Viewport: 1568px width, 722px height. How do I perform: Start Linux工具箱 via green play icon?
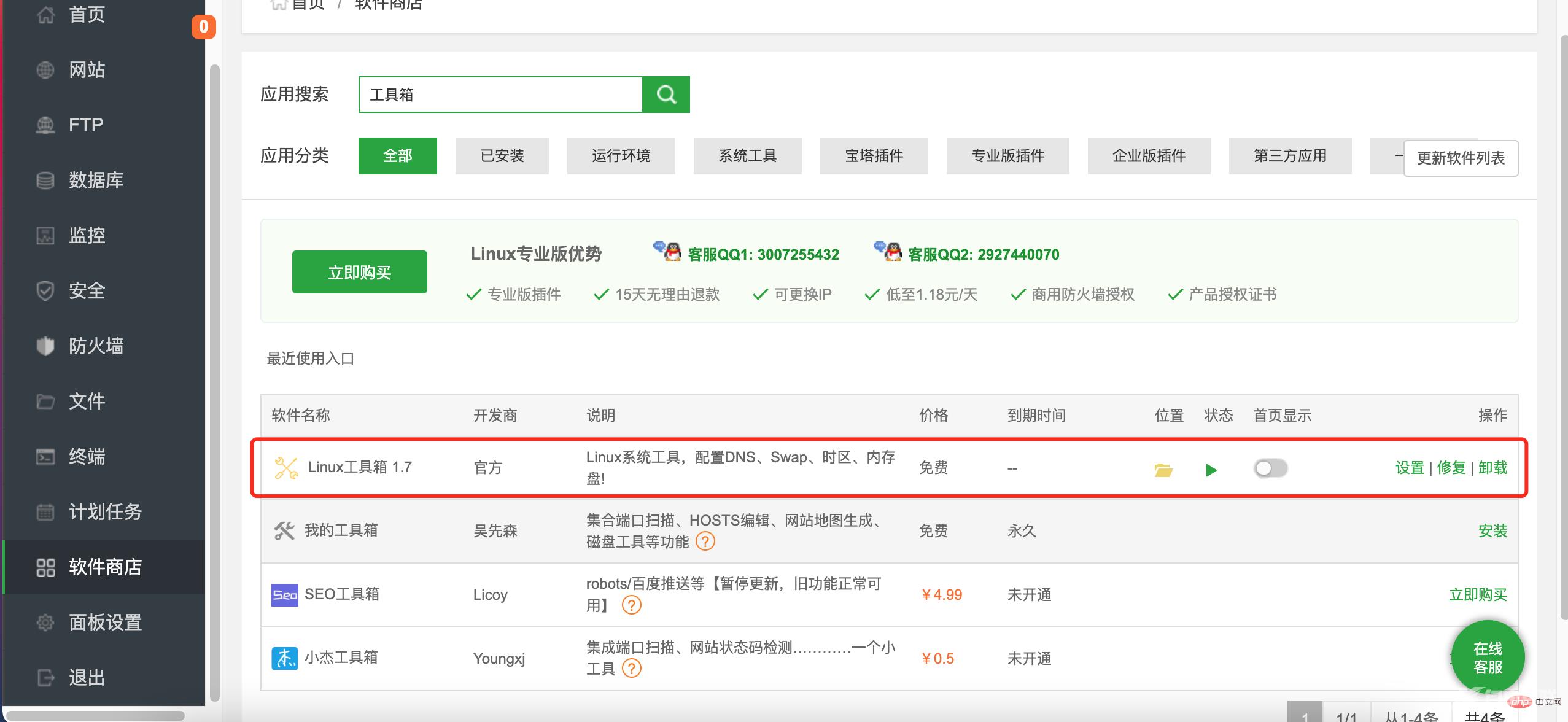(1211, 470)
